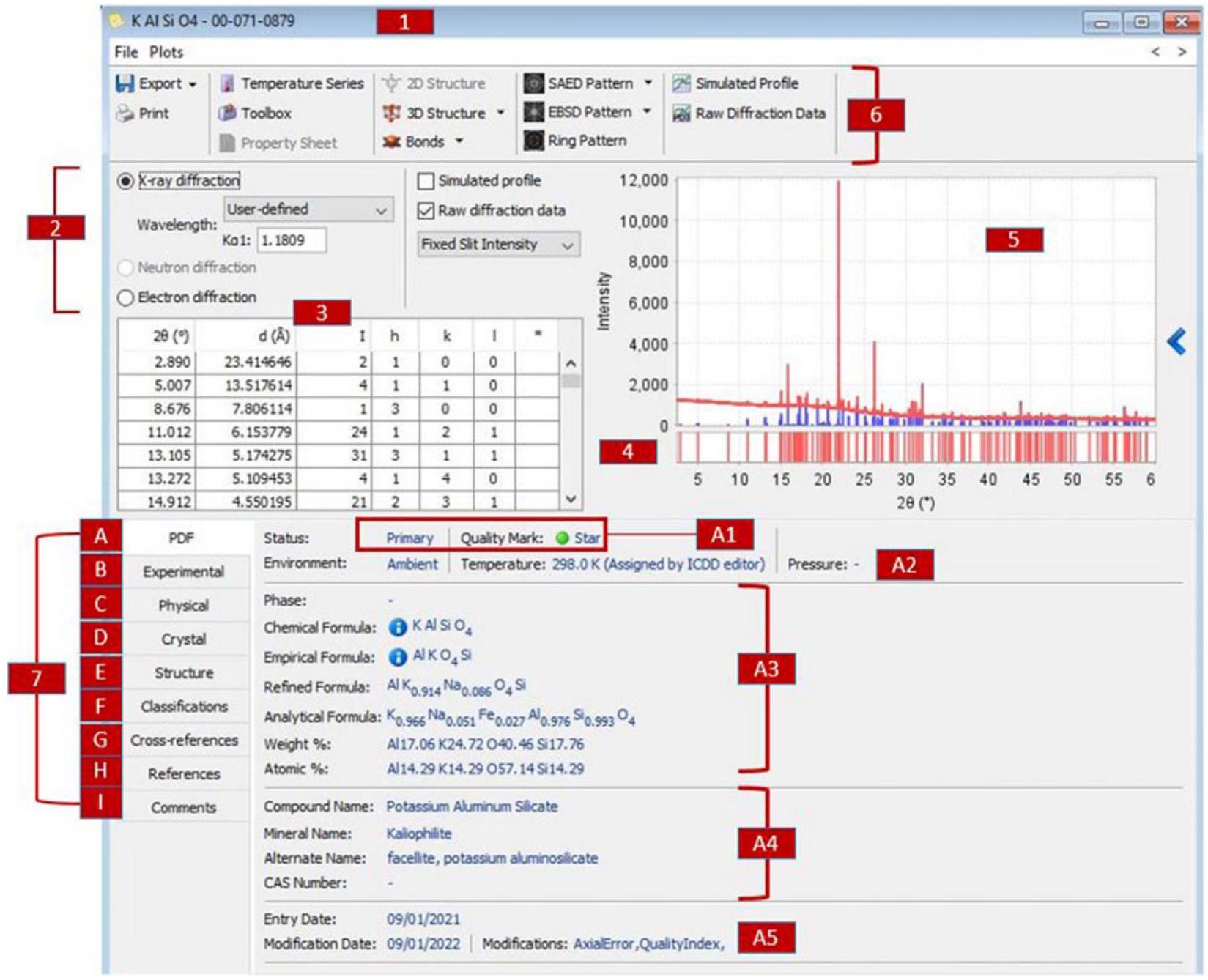
Task: Click the Print icon
Action: tap(125, 114)
